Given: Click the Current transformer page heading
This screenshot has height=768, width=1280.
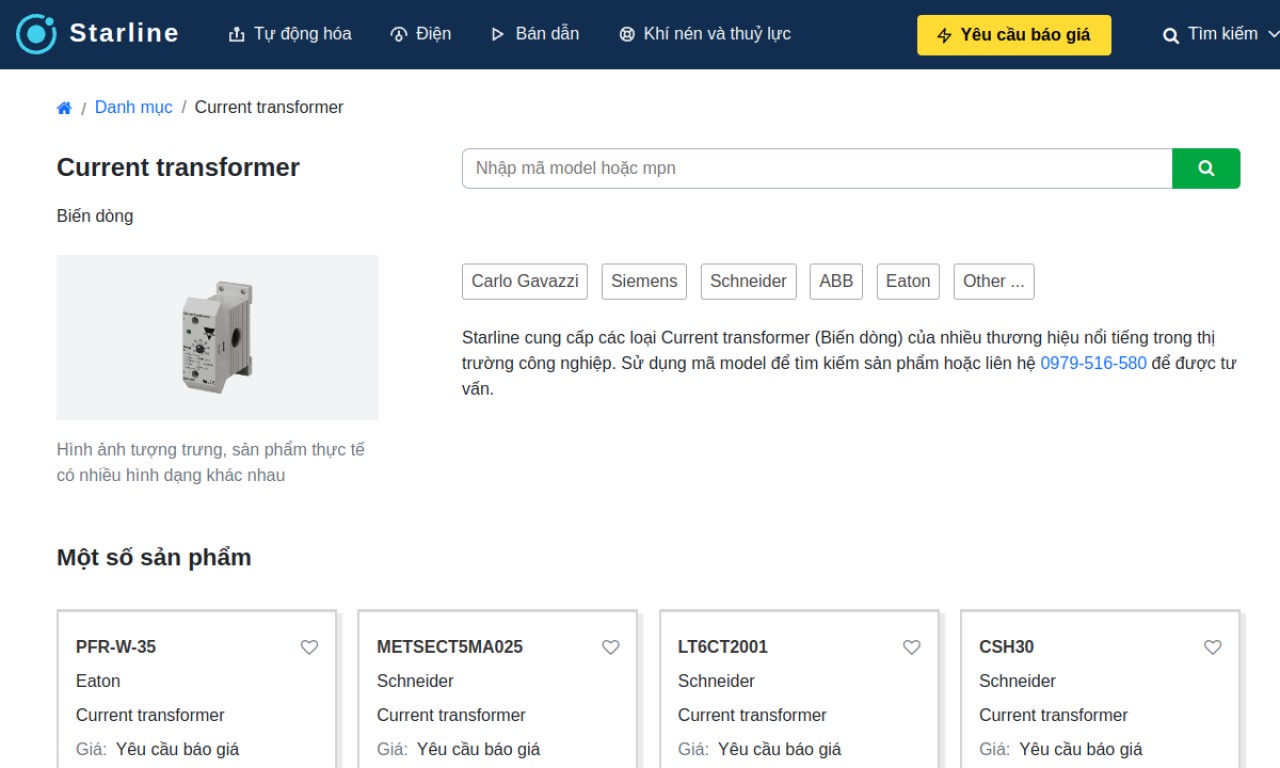Looking at the screenshot, I should 178,167.
